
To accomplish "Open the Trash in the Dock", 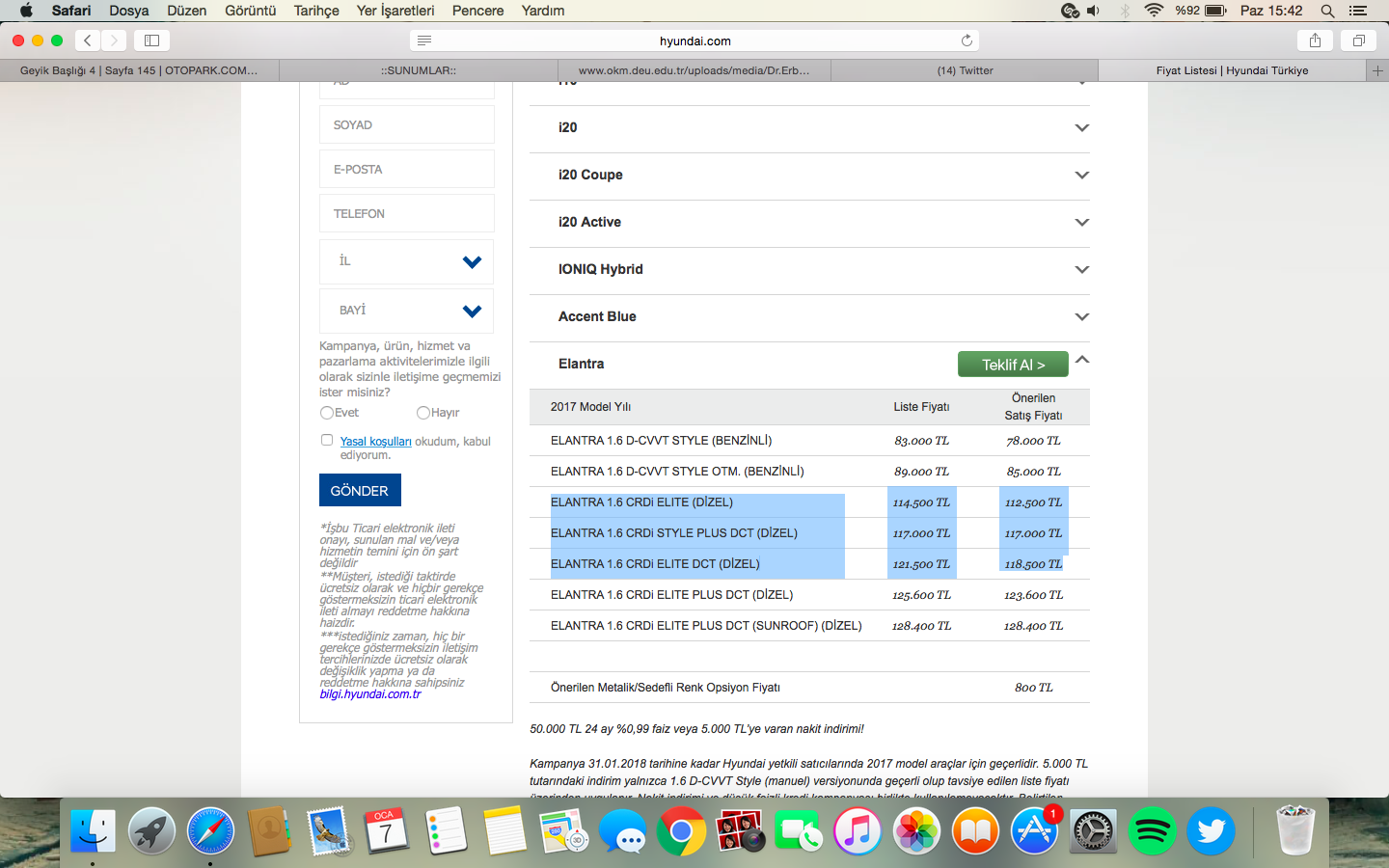I will pyautogui.click(x=1295, y=830).
